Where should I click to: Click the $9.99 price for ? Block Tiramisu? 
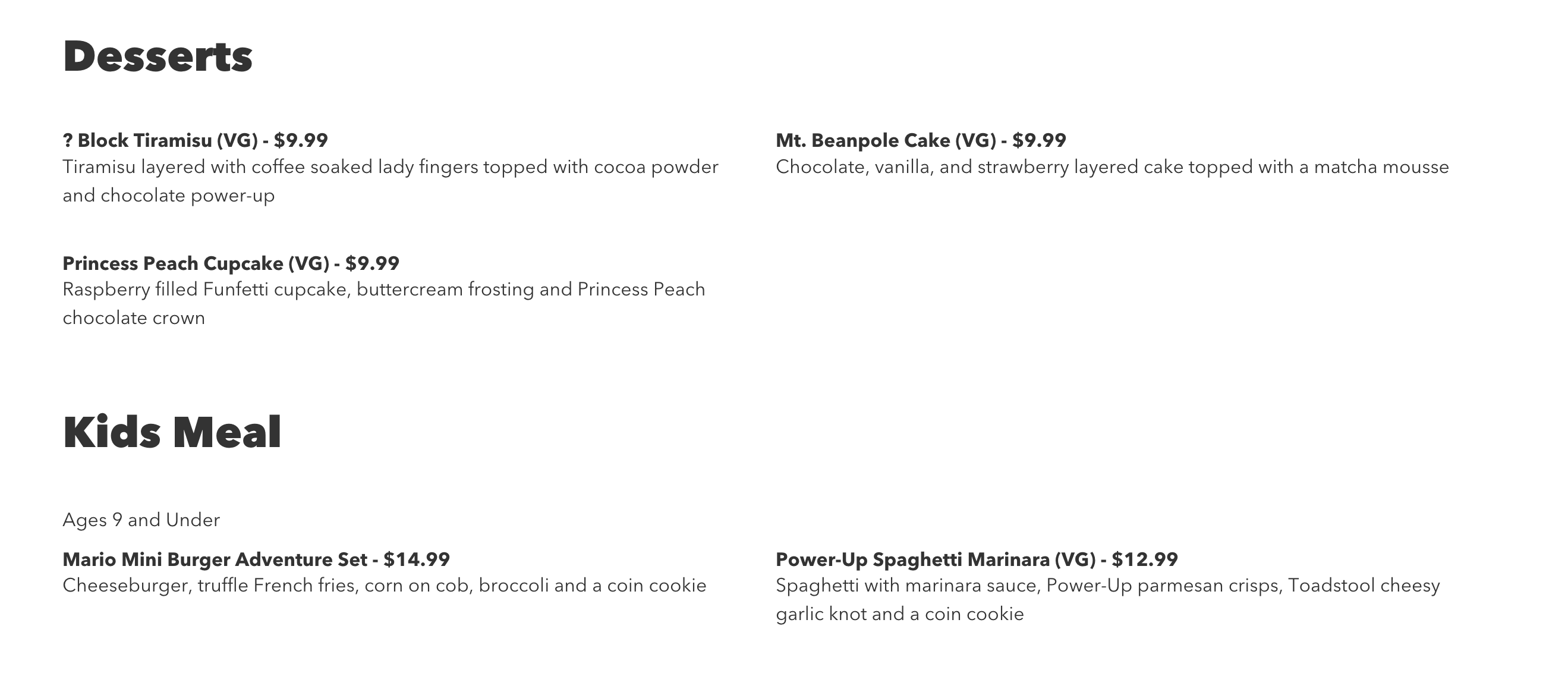(x=301, y=140)
